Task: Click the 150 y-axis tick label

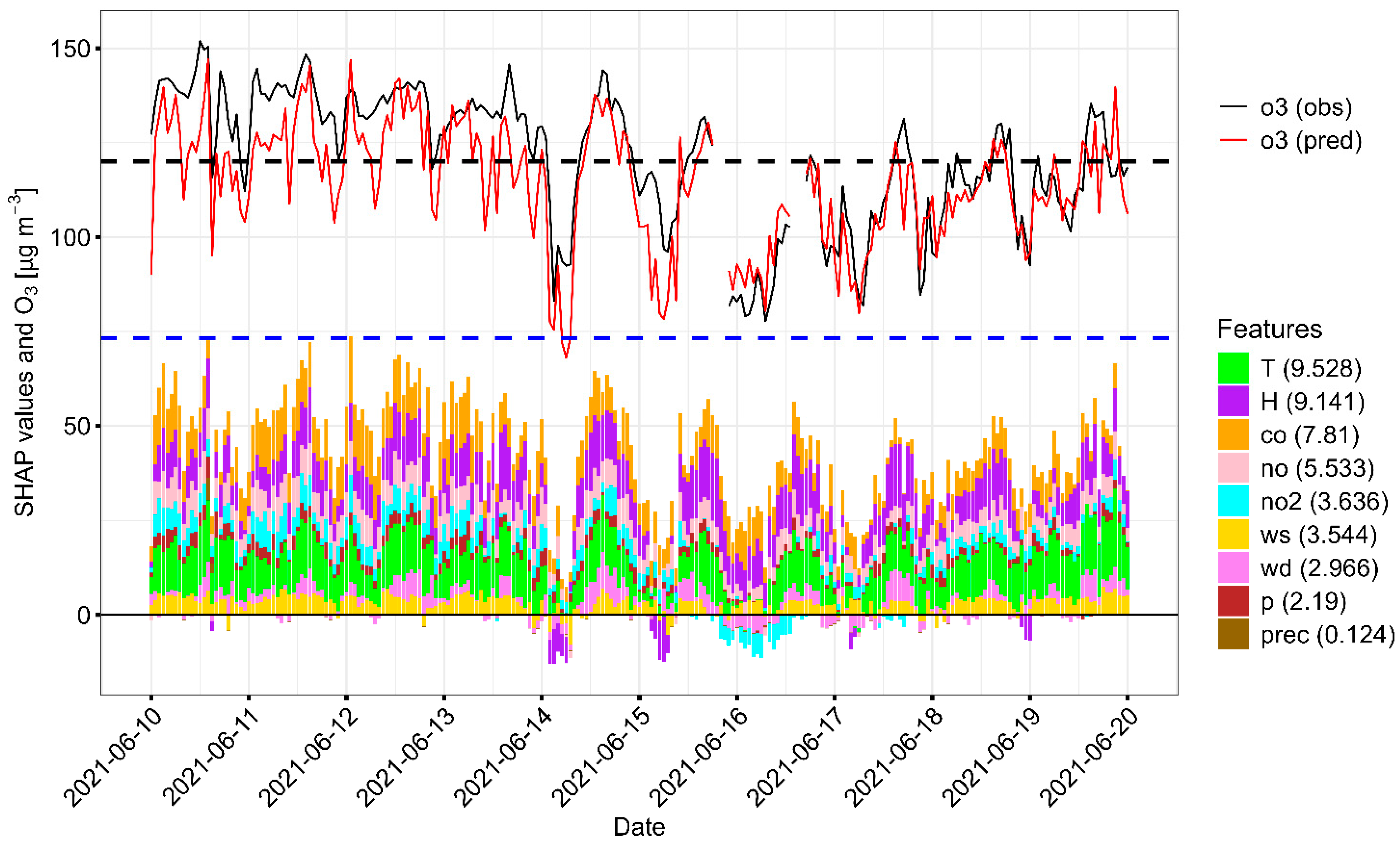Action: coord(70,49)
